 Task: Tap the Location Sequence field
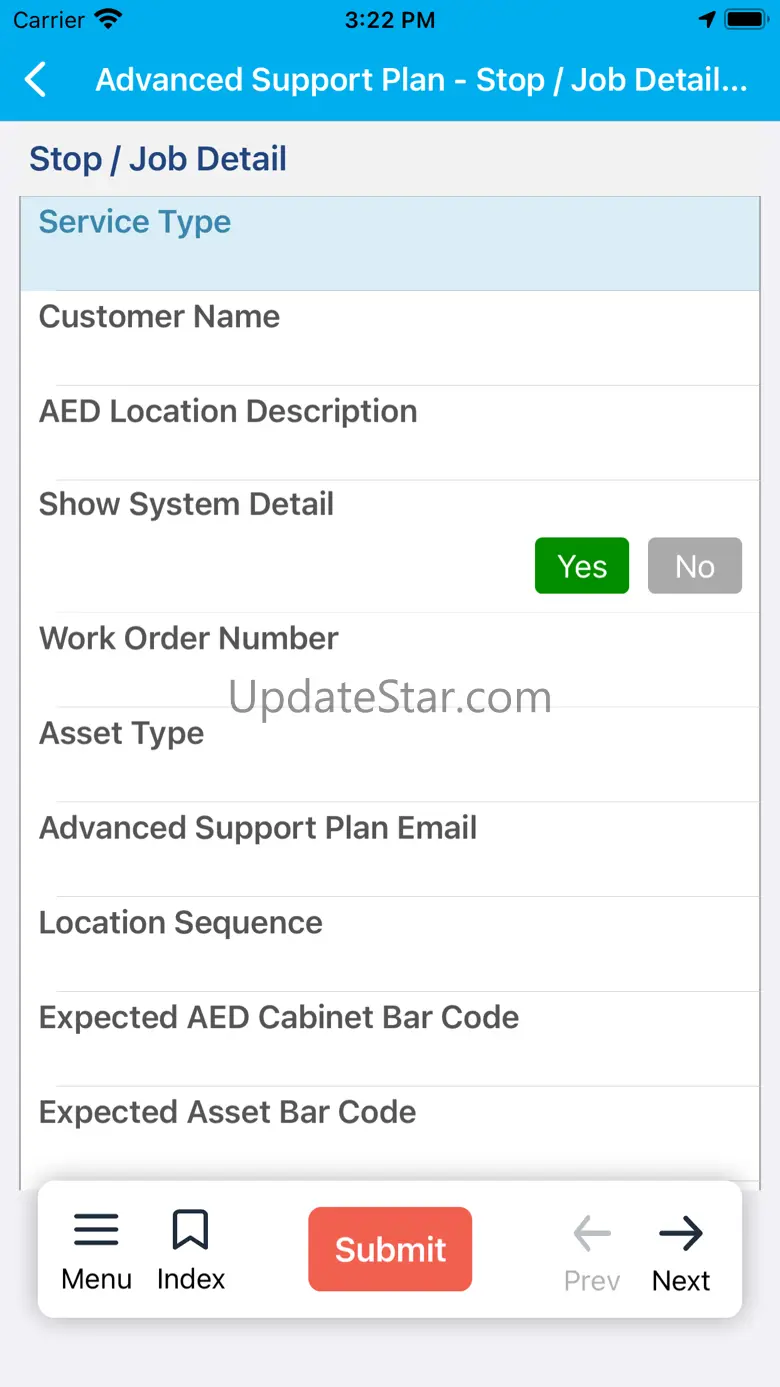[390, 943]
